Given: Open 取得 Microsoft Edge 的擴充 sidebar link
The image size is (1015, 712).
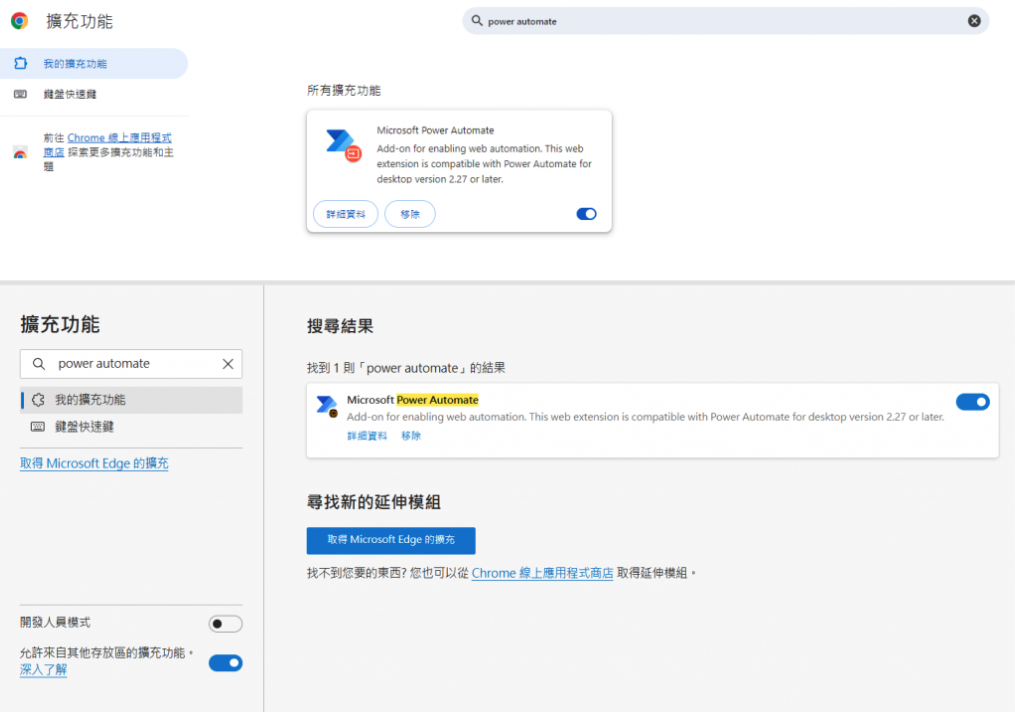Looking at the screenshot, I should tap(95, 463).
